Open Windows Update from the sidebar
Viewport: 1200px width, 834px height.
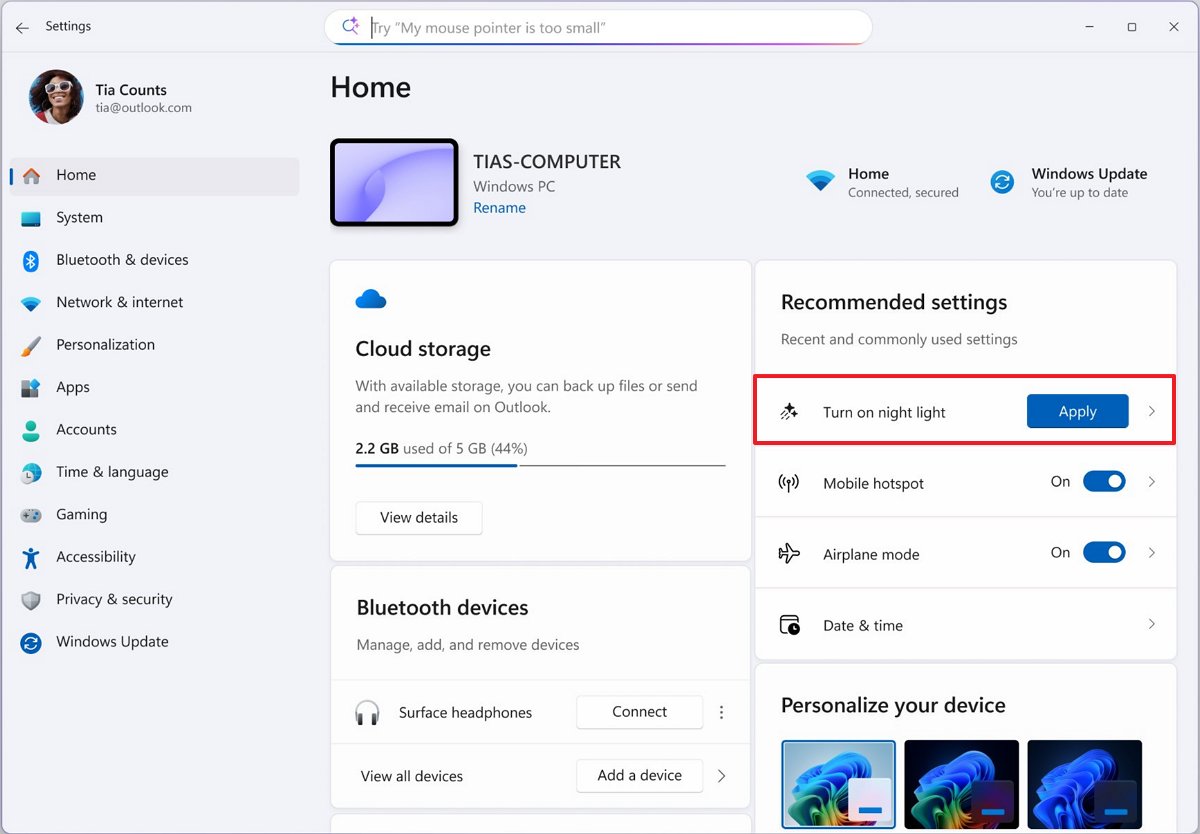point(112,641)
